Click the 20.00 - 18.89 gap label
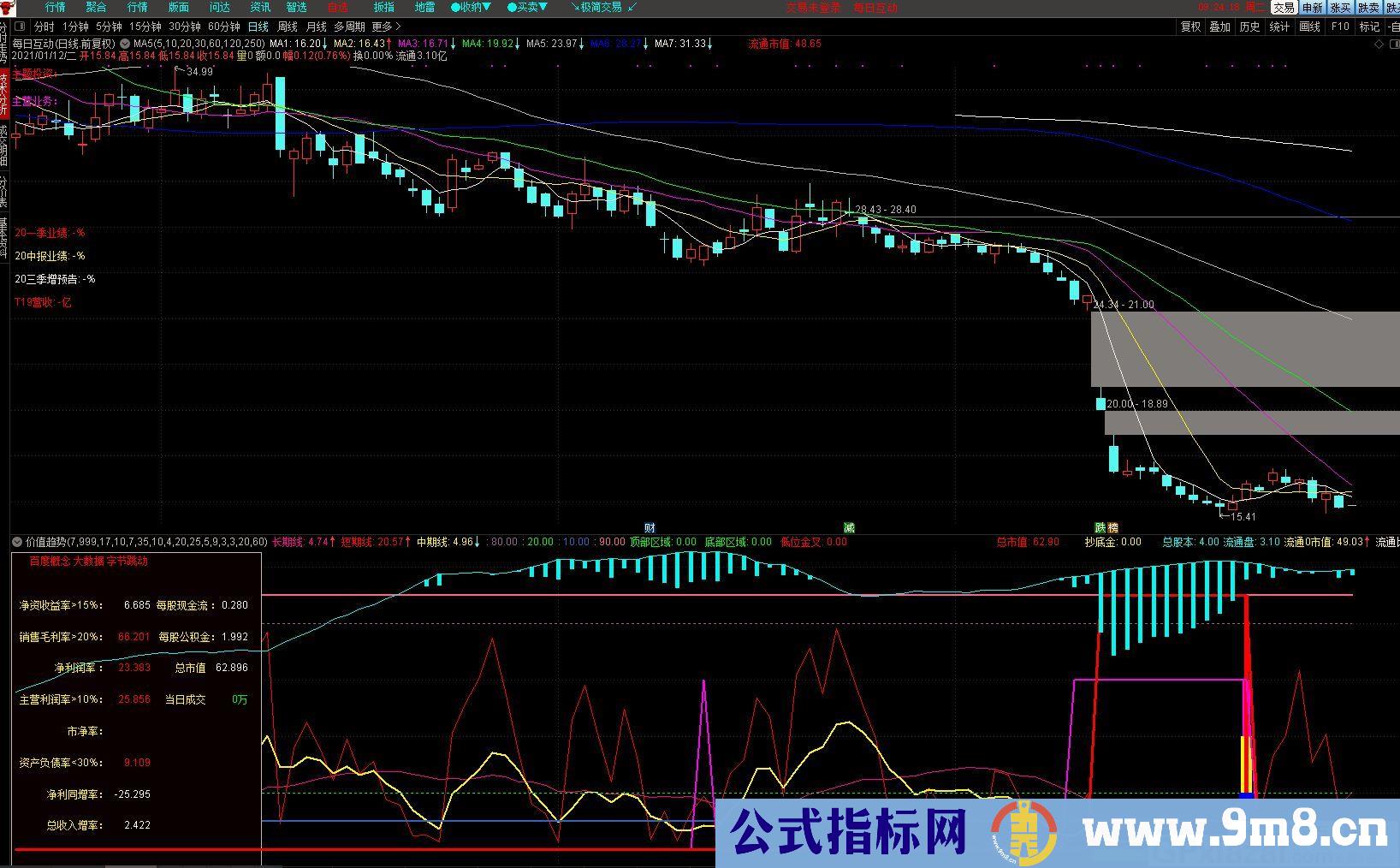The height and width of the screenshot is (868, 1400). [1137, 404]
